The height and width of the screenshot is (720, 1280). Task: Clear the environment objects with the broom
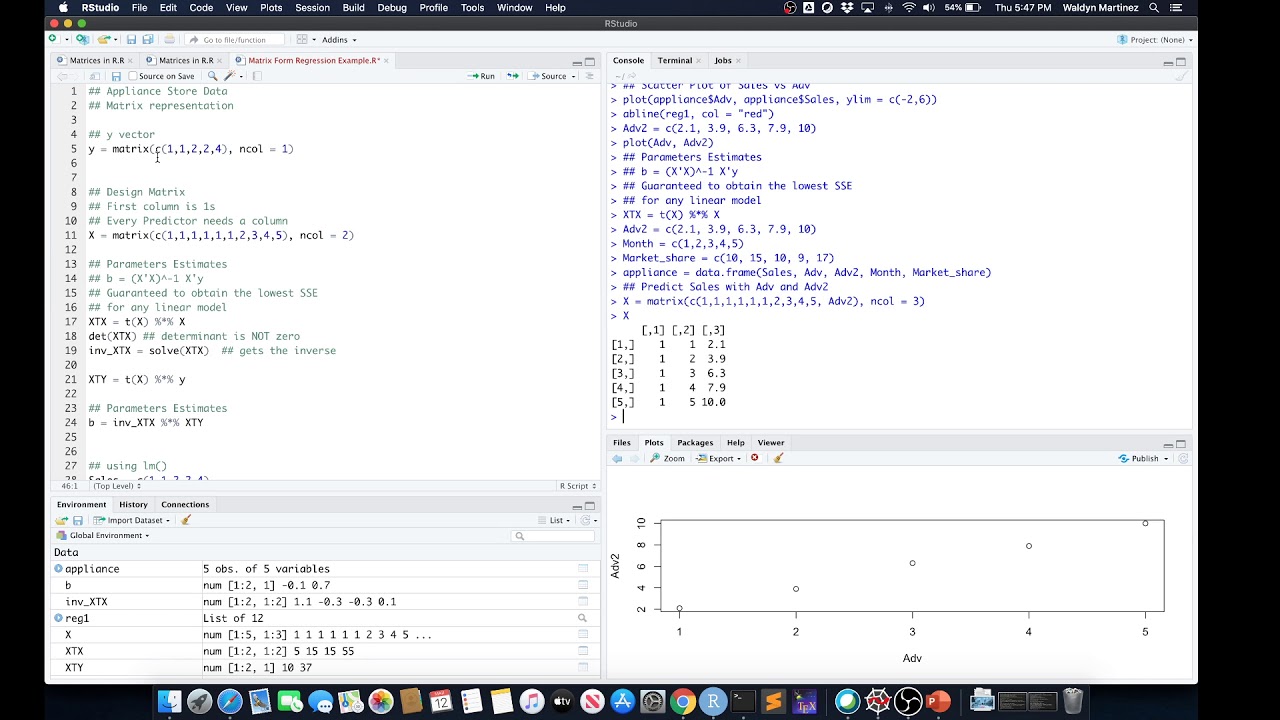point(186,520)
